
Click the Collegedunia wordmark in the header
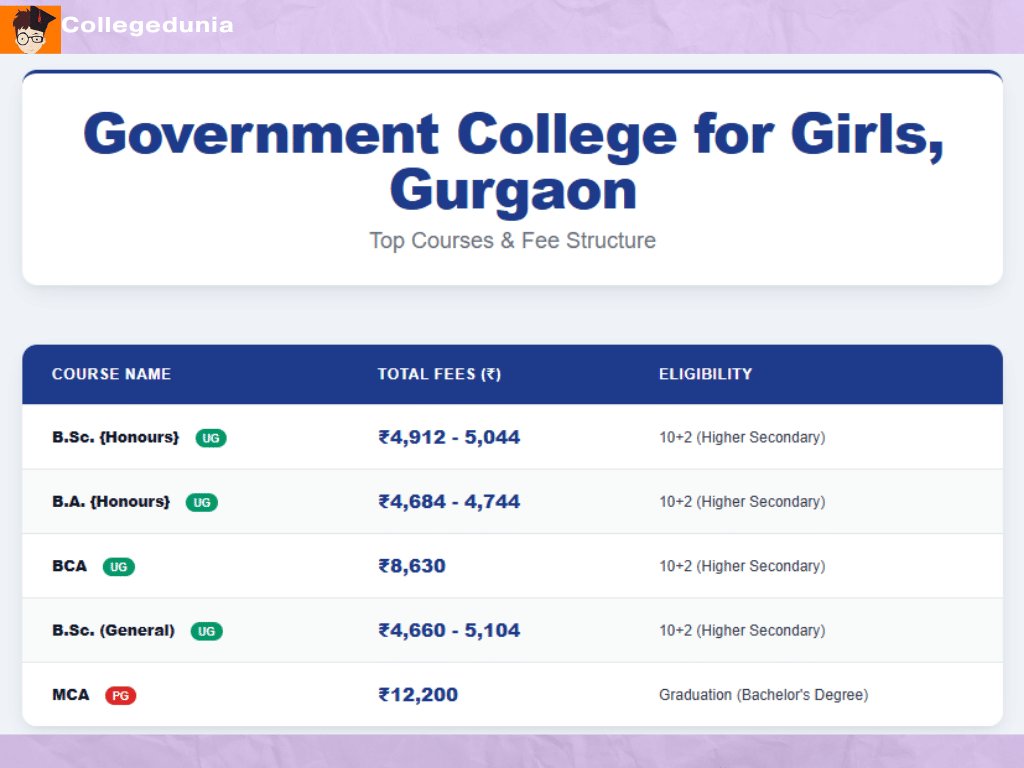coord(146,26)
